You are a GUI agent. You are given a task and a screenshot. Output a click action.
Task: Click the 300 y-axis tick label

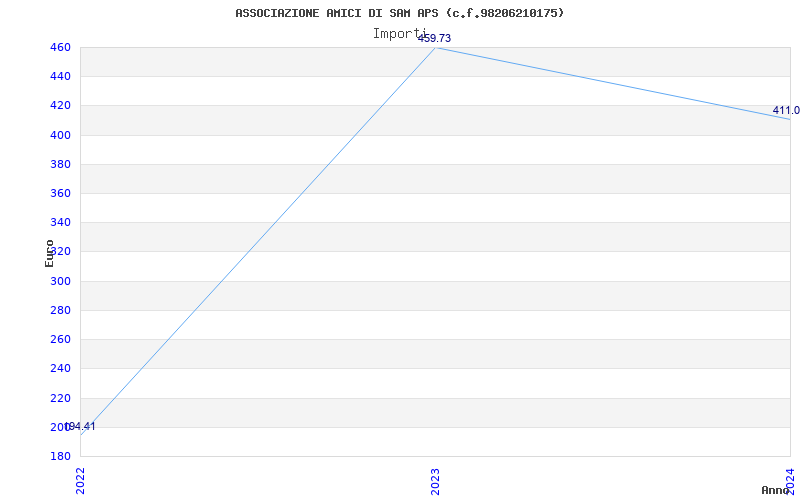60,281
